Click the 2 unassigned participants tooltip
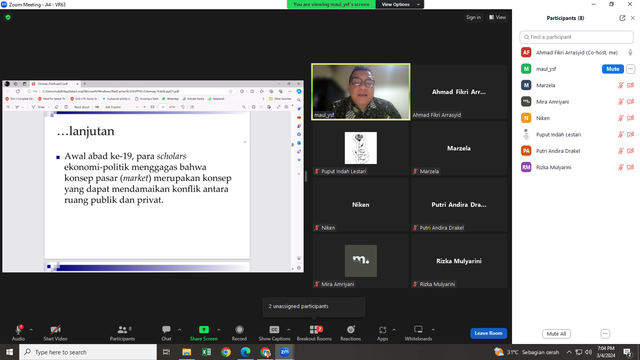The height and width of the screenshot is (360, 640). [313, 307]
